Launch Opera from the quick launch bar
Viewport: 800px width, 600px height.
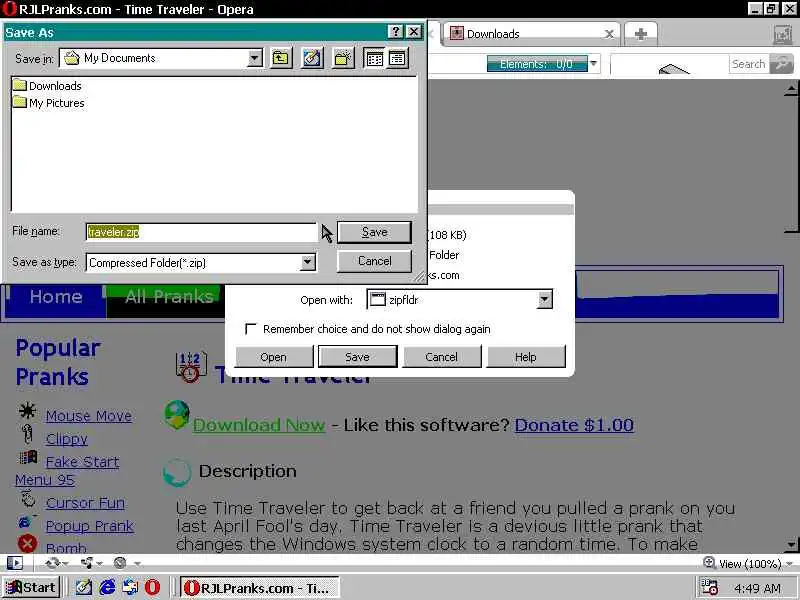tap(152, 587)
